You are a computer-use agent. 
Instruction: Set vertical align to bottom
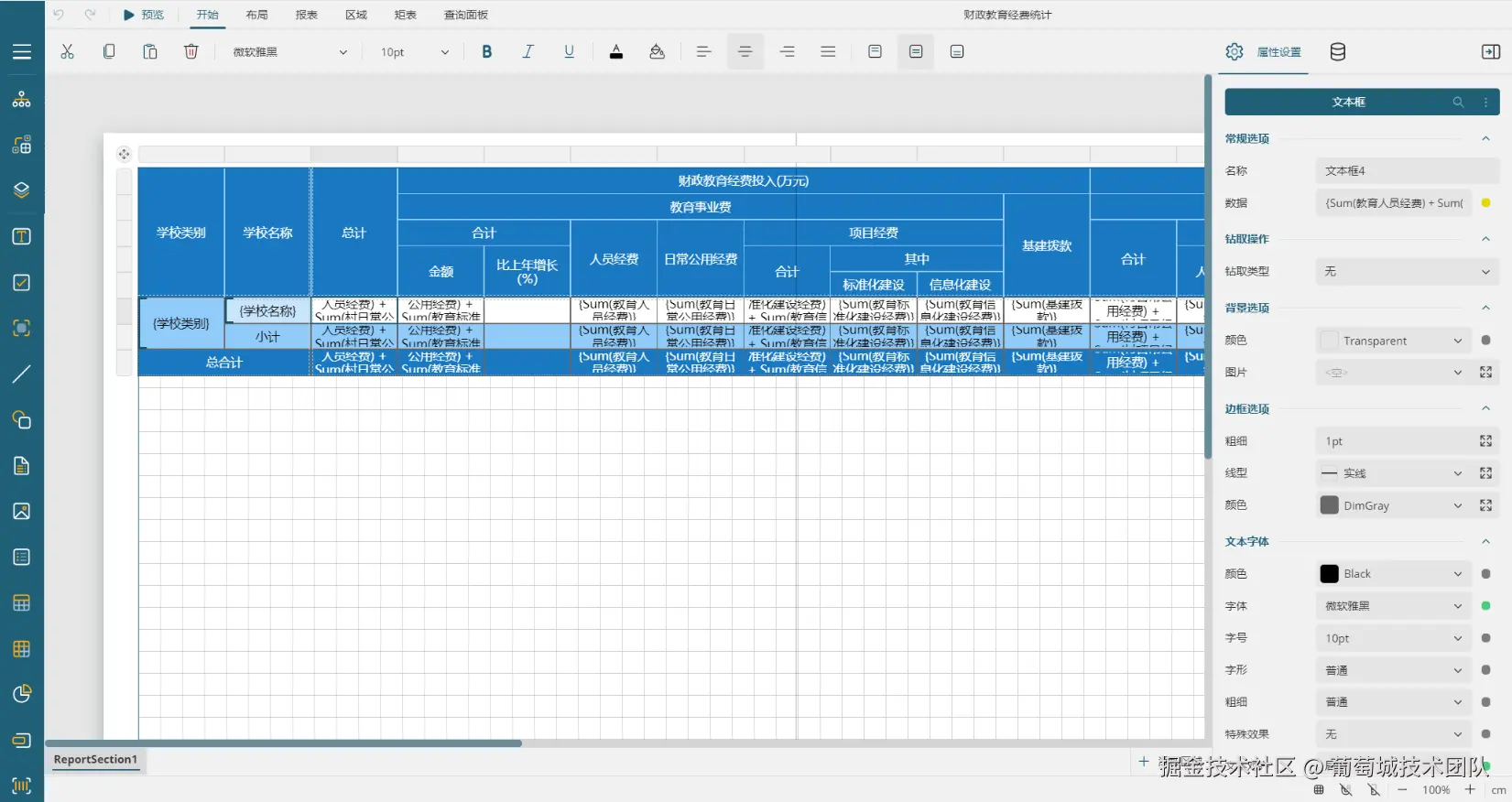click(957, 52)
